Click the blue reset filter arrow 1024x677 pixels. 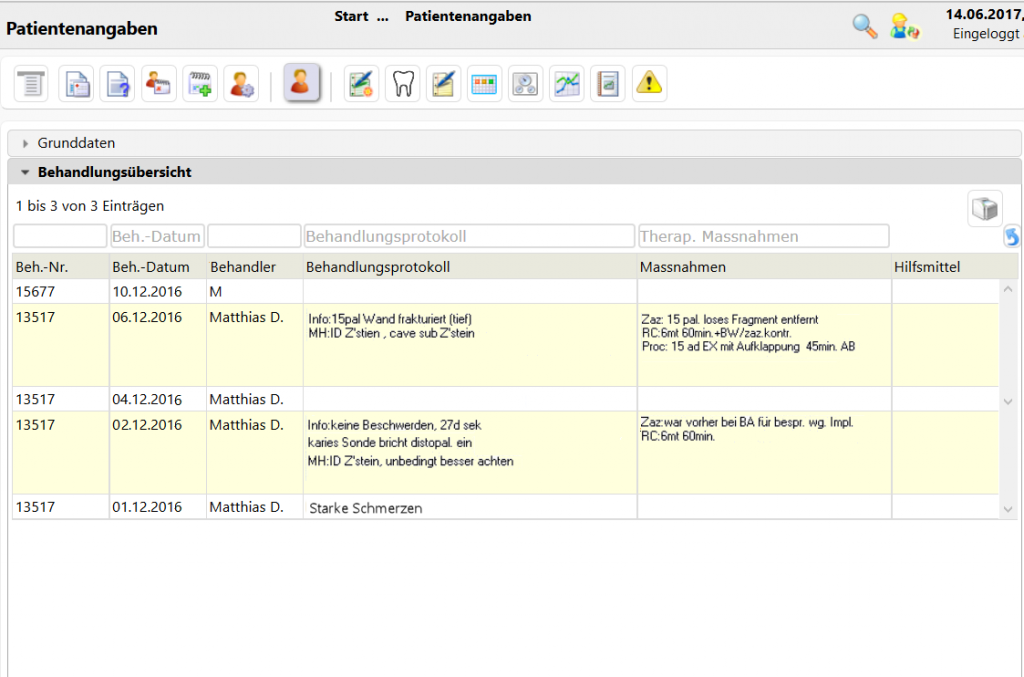tap(1012, 237)
